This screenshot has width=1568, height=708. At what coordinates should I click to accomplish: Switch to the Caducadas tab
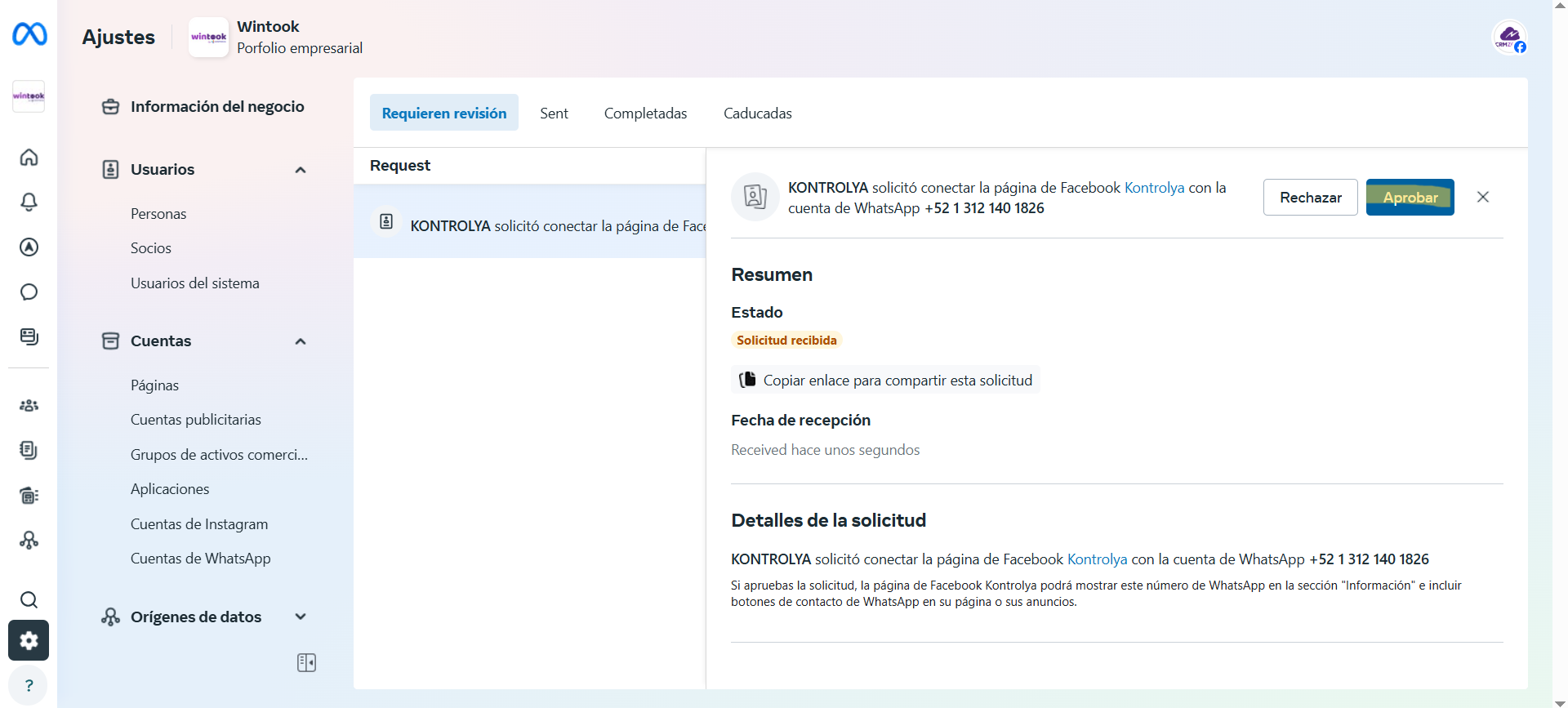(757, 114)
